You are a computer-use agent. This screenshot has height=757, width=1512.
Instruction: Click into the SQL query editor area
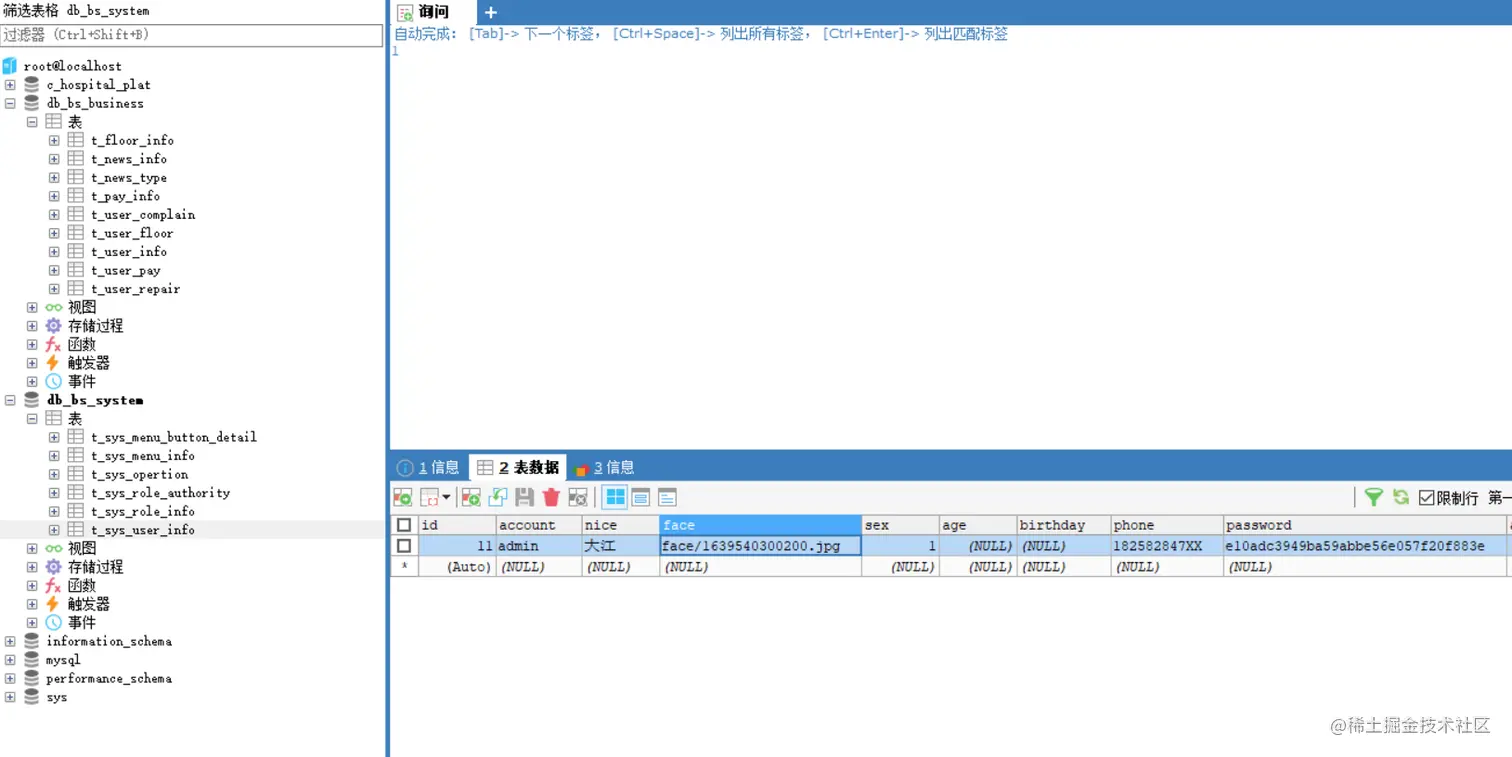pos(950,245)
